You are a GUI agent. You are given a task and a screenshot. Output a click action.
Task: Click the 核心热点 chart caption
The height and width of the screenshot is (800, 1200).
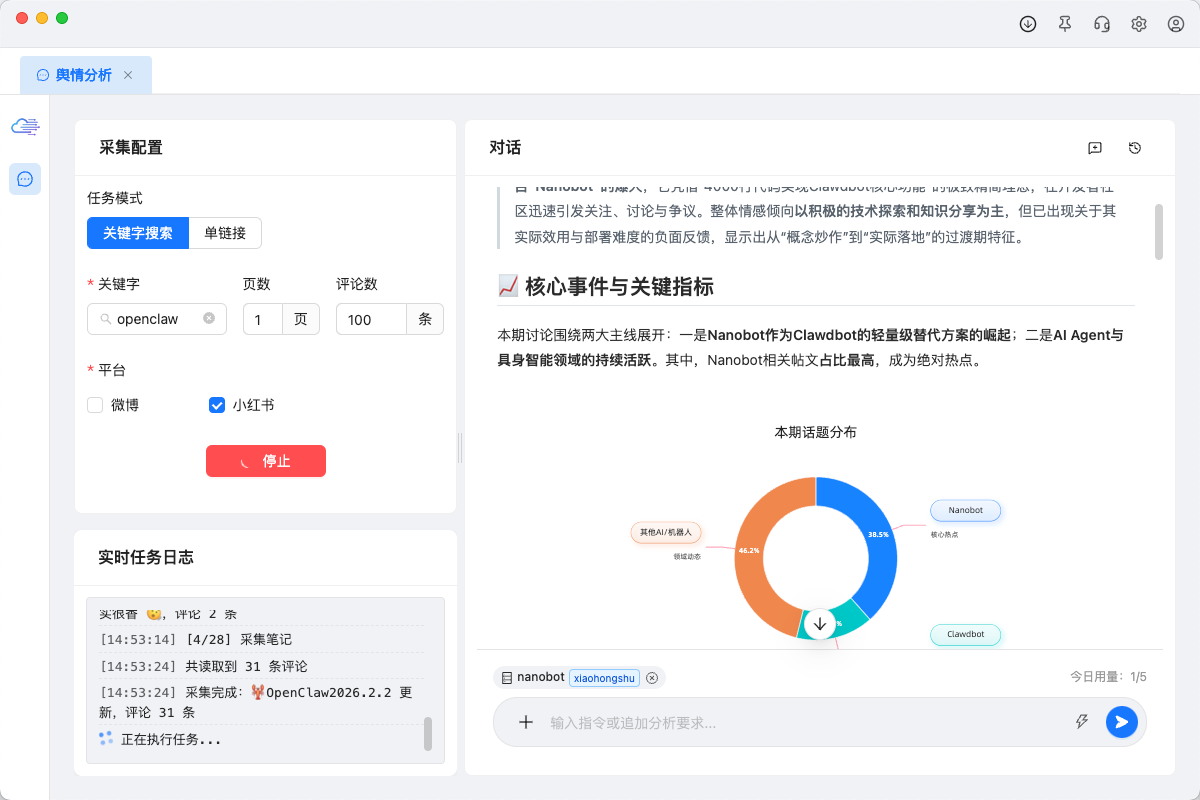(x=944, y=534)
